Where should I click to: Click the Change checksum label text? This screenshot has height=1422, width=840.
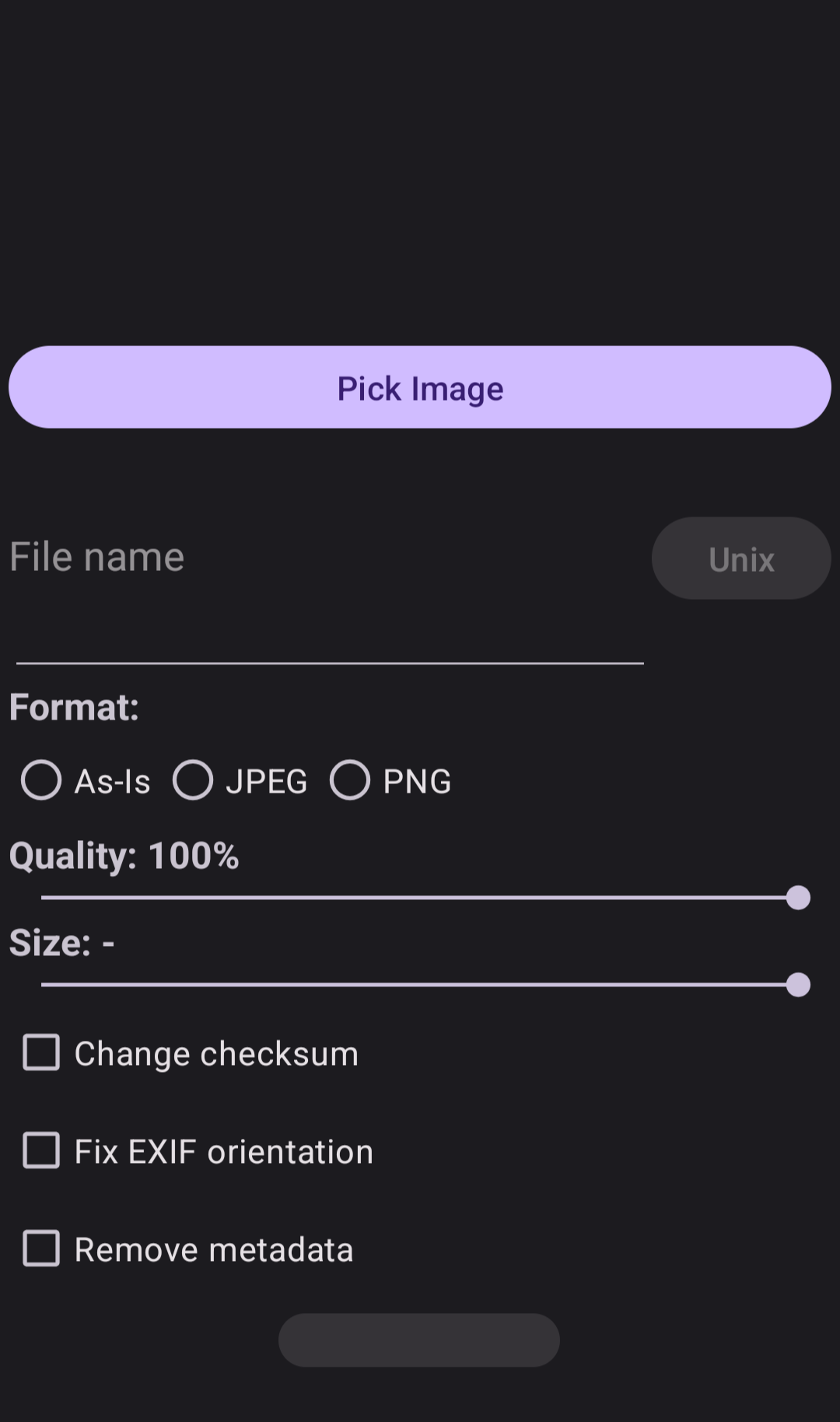point(216,1054)
